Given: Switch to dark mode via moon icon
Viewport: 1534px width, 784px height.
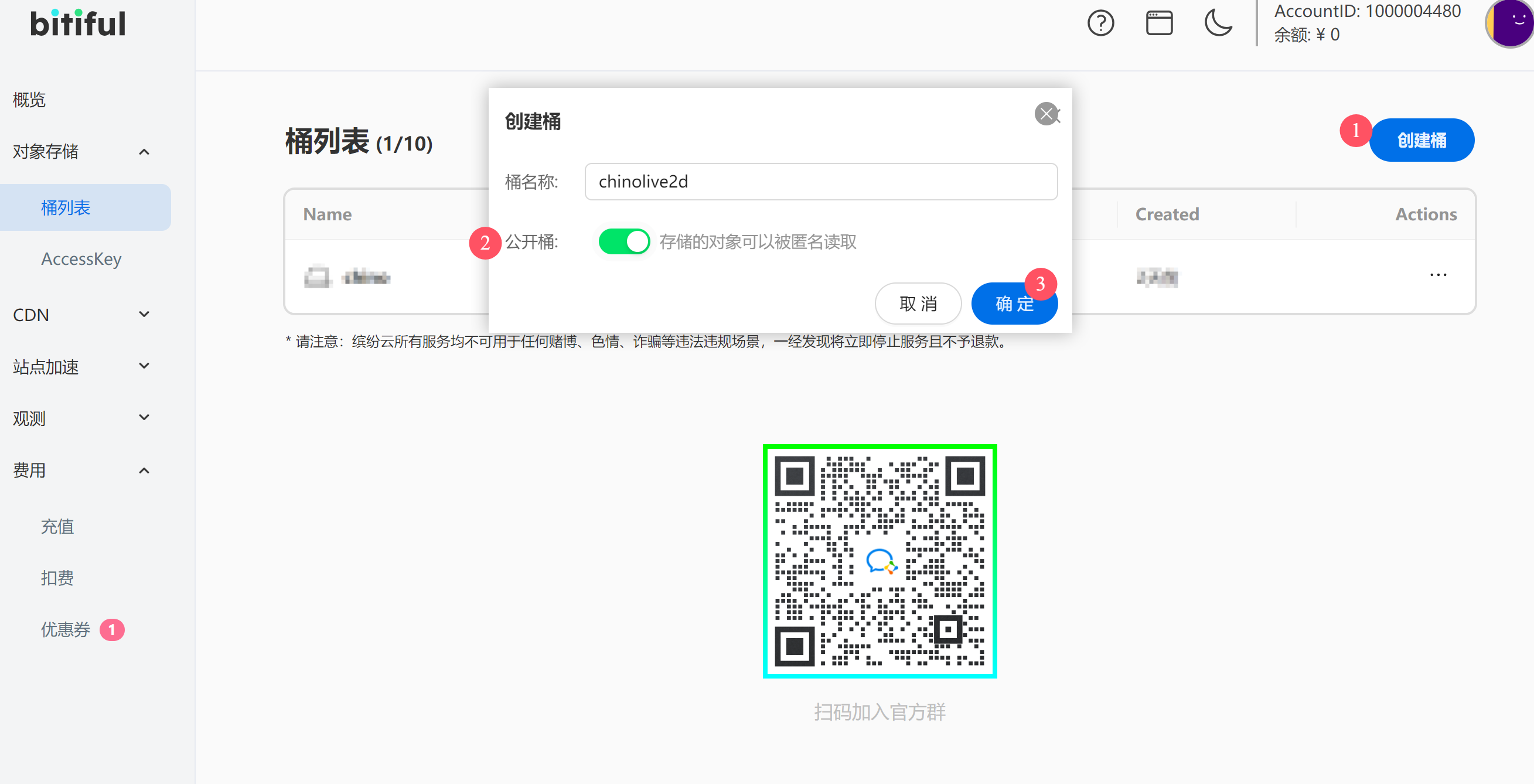Looking at the screenshot, I should click(1218, 23).
